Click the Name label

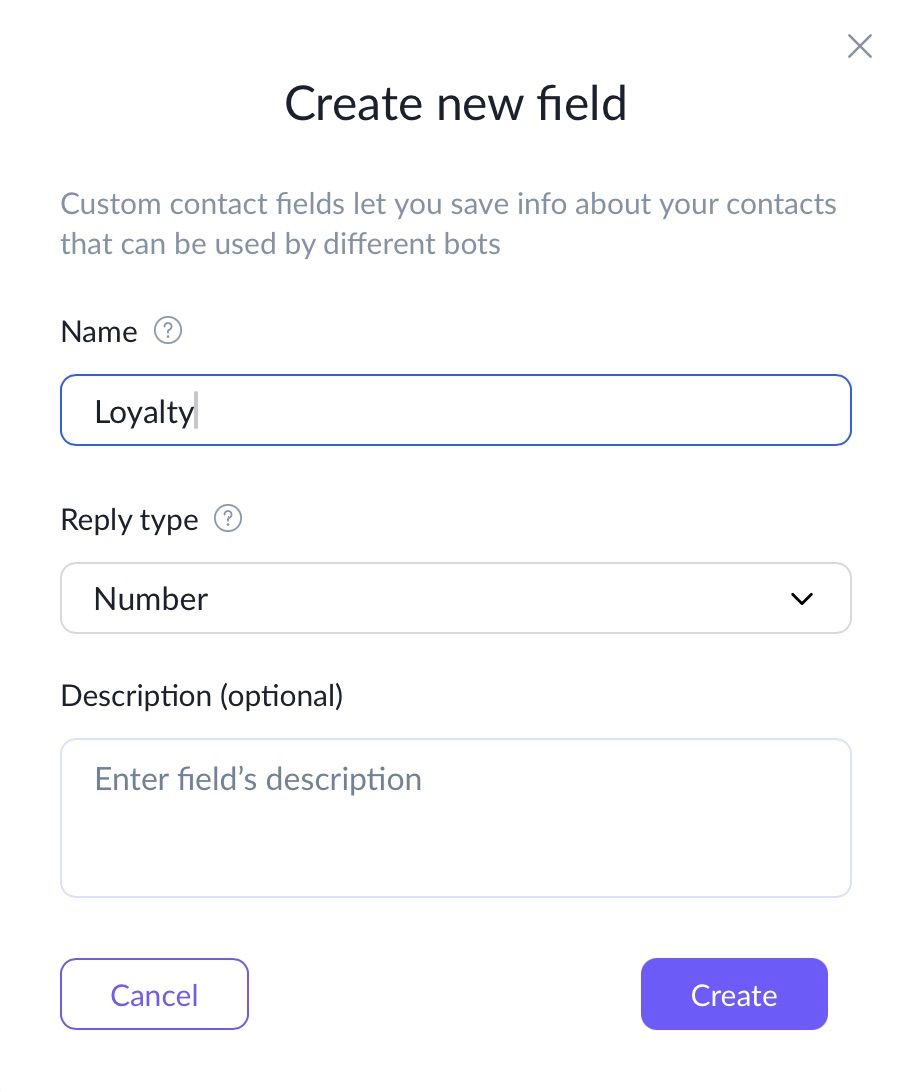(x=99, y=332)
